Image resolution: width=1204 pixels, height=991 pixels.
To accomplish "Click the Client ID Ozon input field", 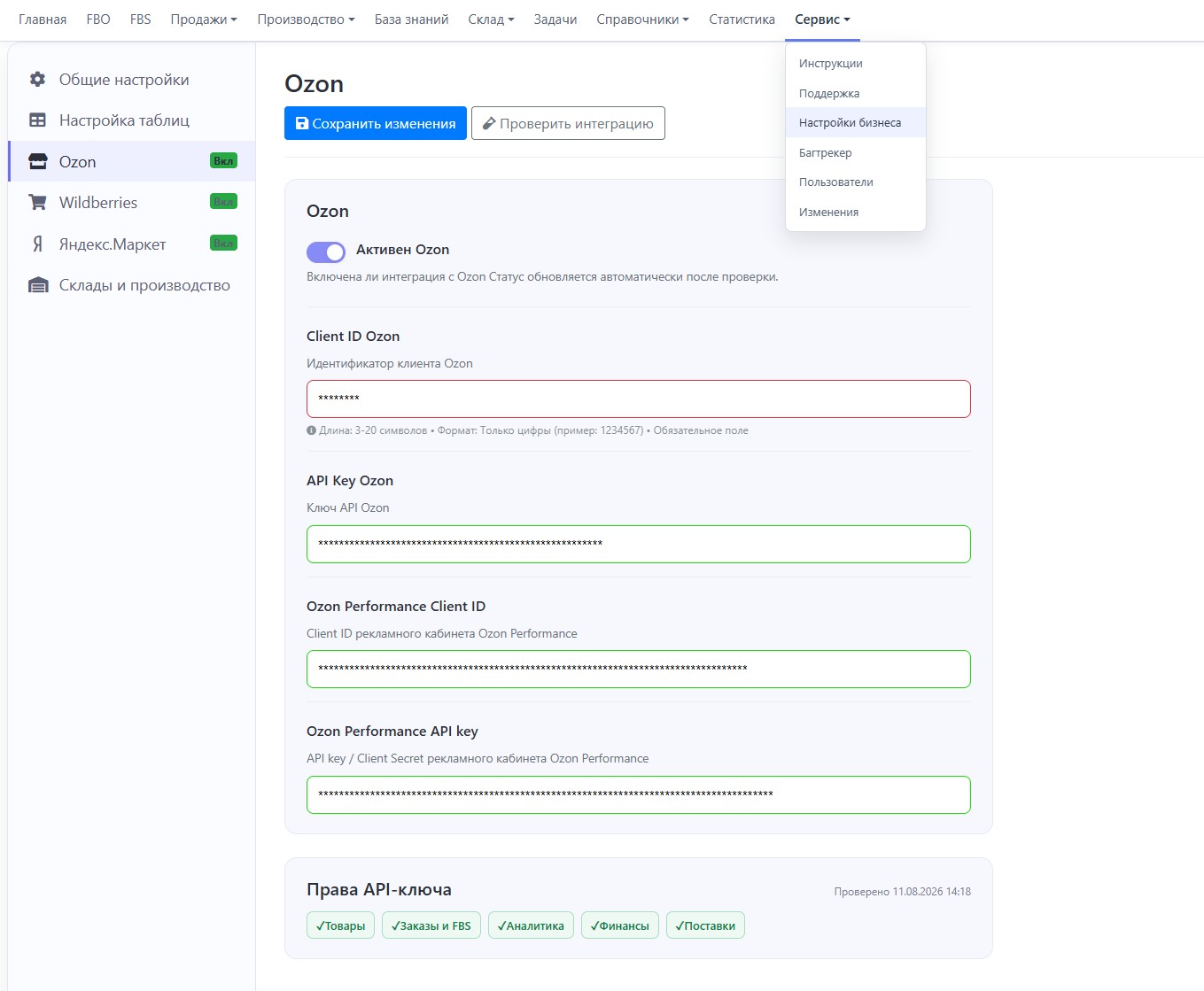I will (x=639, y=399).
